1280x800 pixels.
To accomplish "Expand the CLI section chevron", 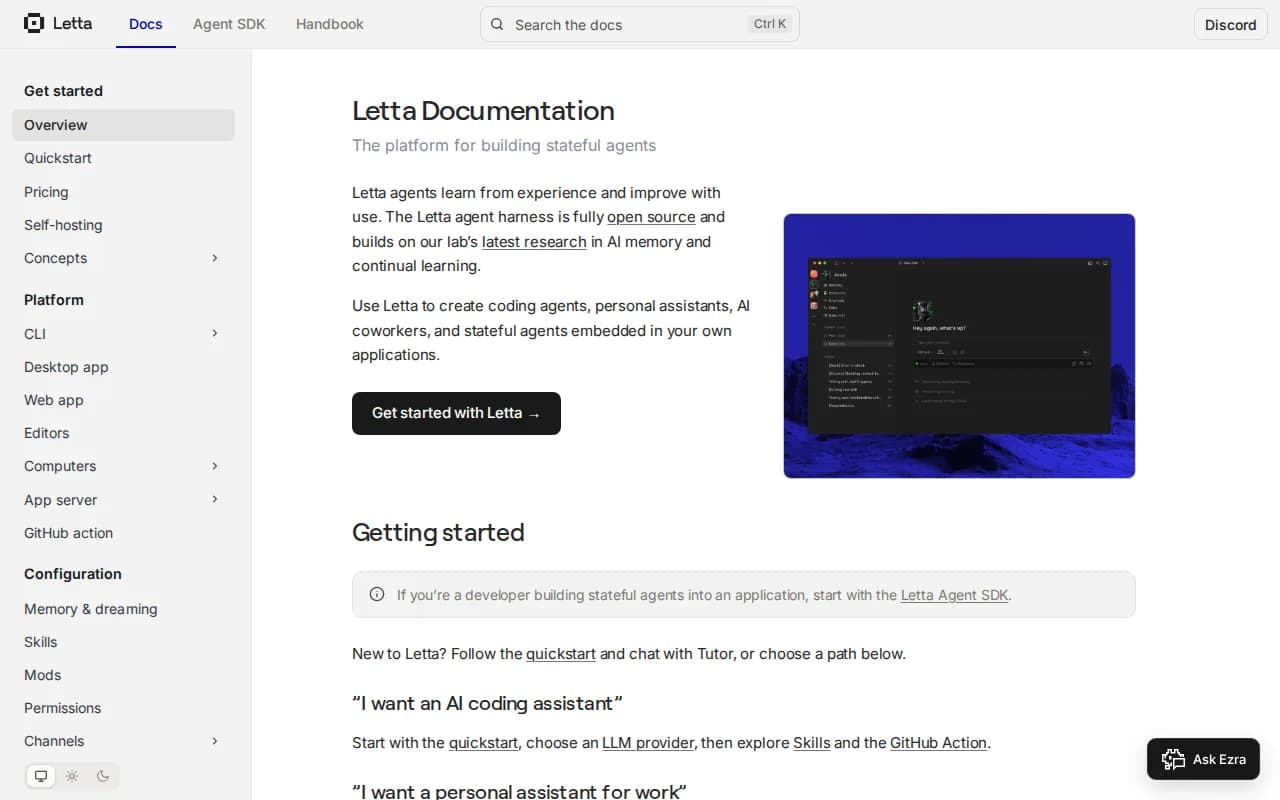I will 215,333.
